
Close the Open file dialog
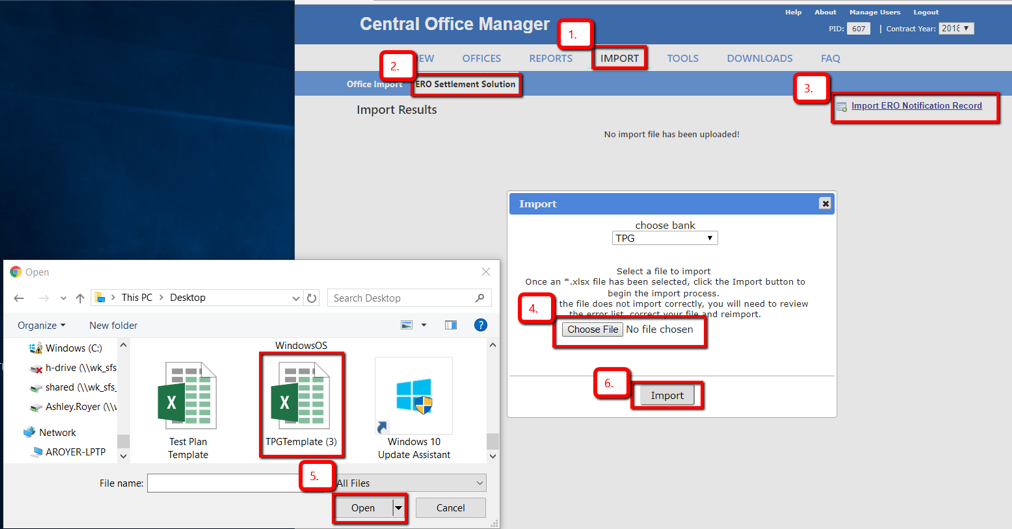486,272
